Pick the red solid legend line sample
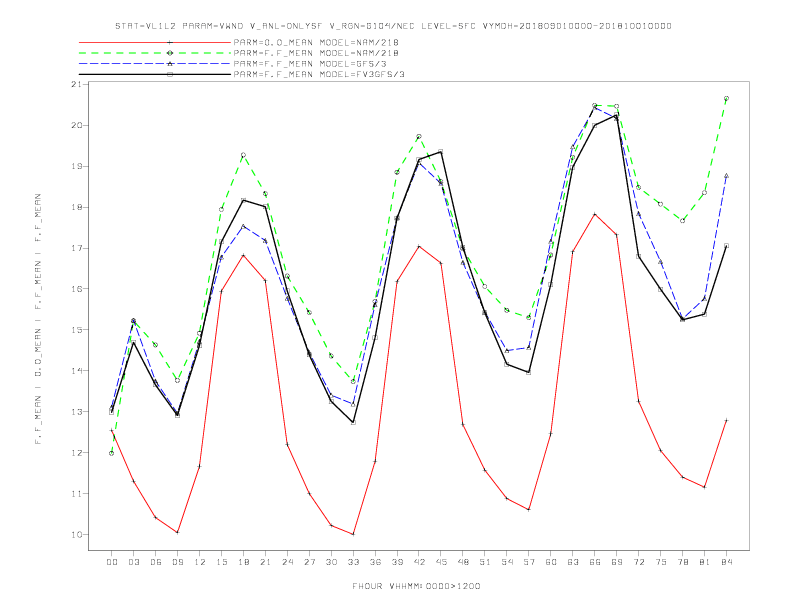 click(155, 42)
